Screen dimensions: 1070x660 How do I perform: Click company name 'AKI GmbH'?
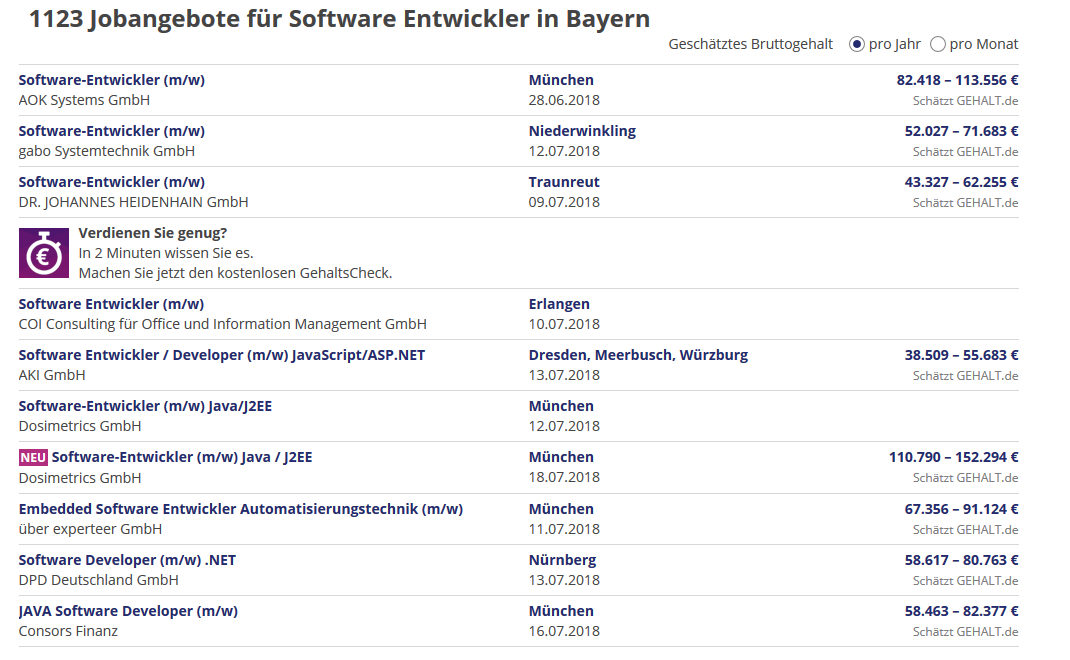(x=52, y=375)
